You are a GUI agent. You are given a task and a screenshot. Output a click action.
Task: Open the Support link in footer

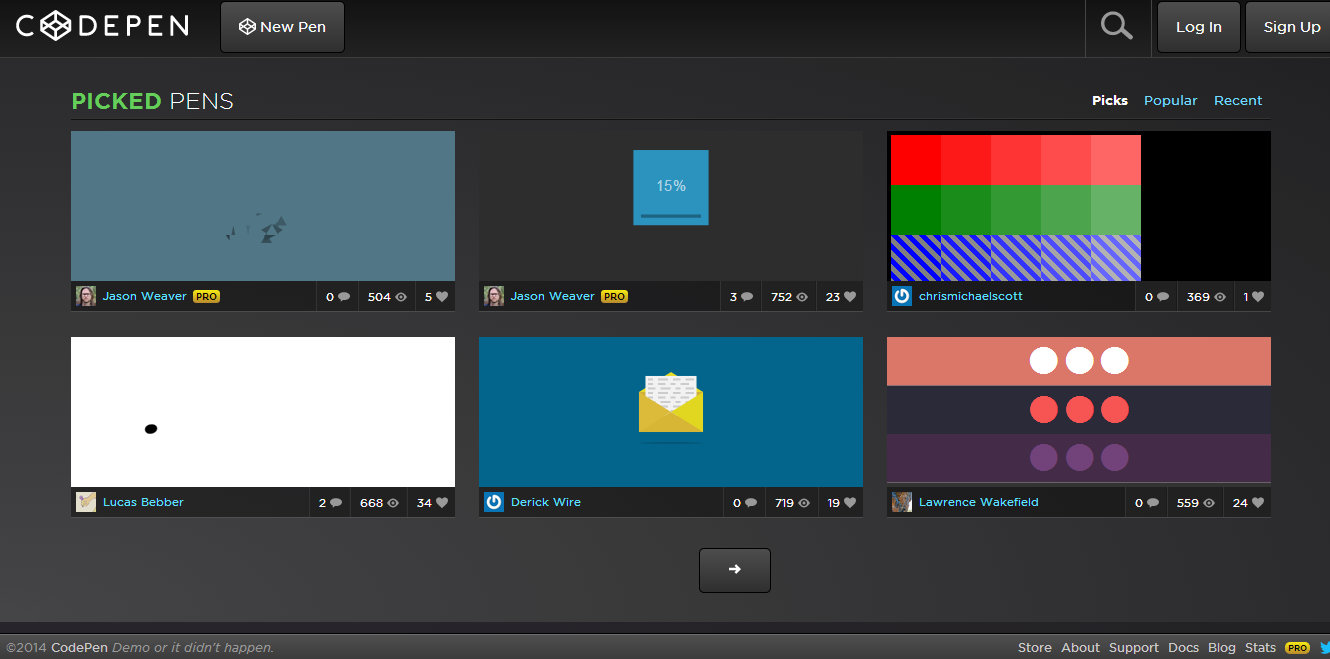tap(1134, 648)
